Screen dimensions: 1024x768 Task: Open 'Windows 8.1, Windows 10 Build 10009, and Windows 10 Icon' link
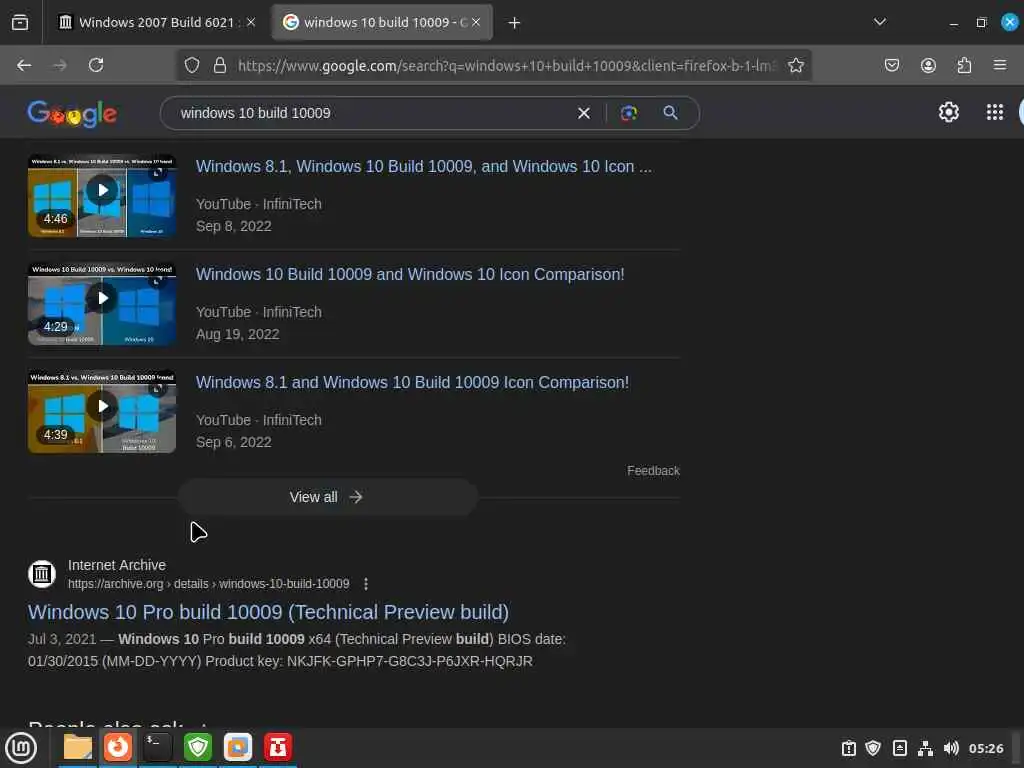(423, 167)
